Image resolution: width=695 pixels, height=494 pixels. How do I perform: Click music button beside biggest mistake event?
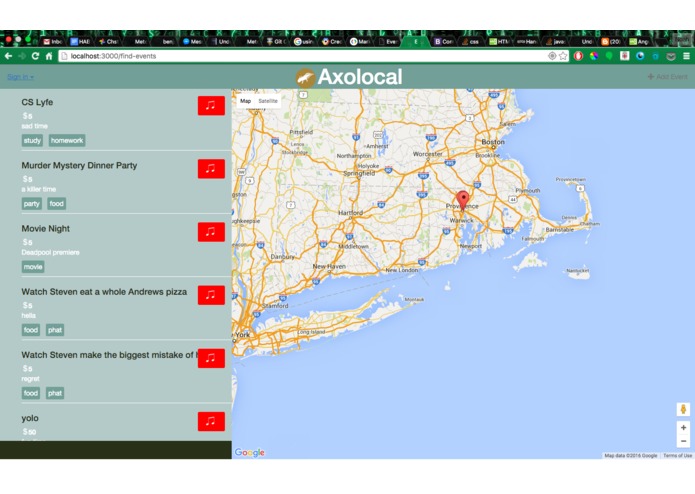pyautogui.click(x=211, y=358)
